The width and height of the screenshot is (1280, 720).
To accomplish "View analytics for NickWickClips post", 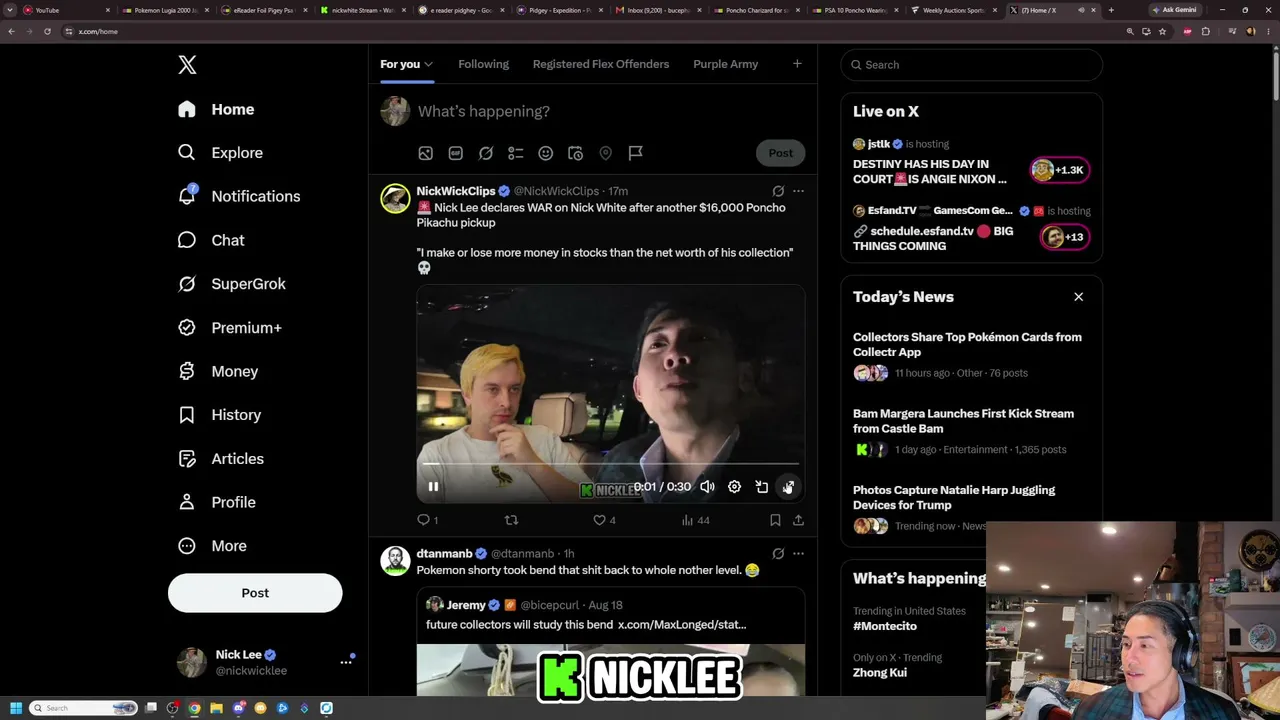I will tap(695, 520).
